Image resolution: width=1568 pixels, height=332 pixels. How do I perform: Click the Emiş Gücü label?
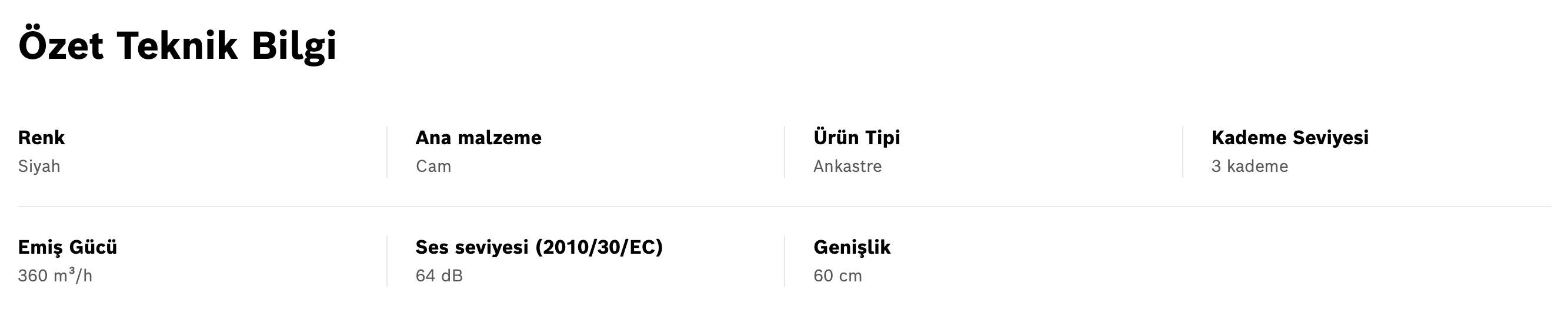[68, 247]
